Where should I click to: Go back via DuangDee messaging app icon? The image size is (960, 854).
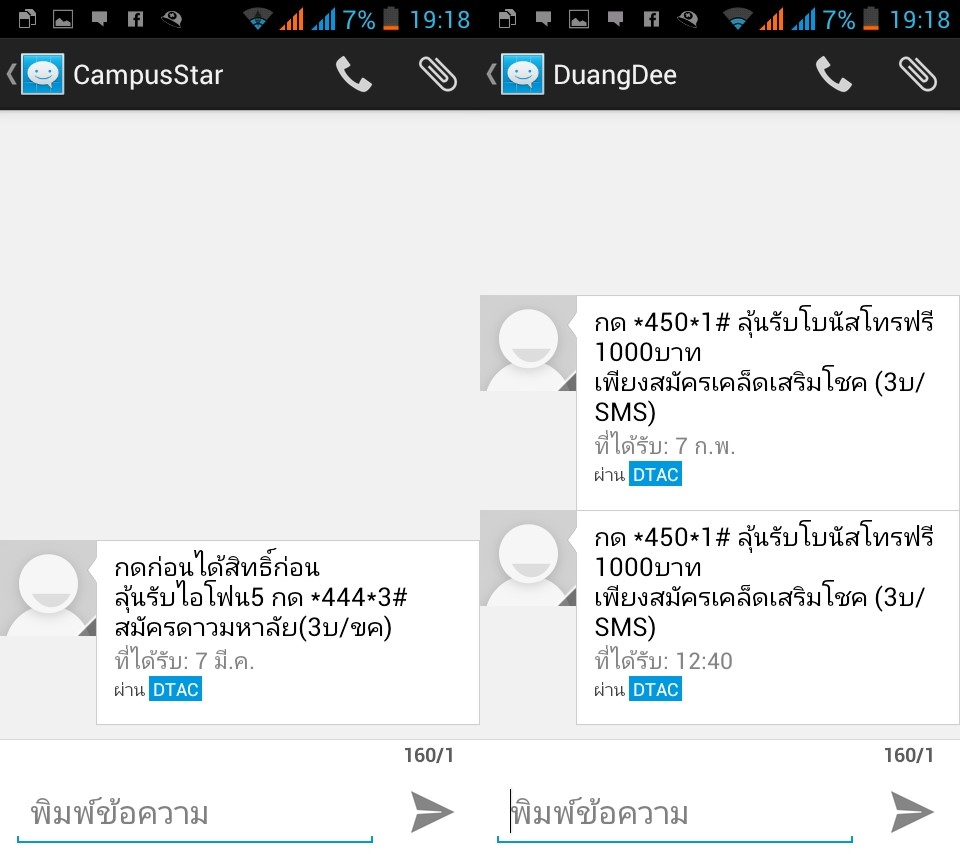(x=516, y=74)
